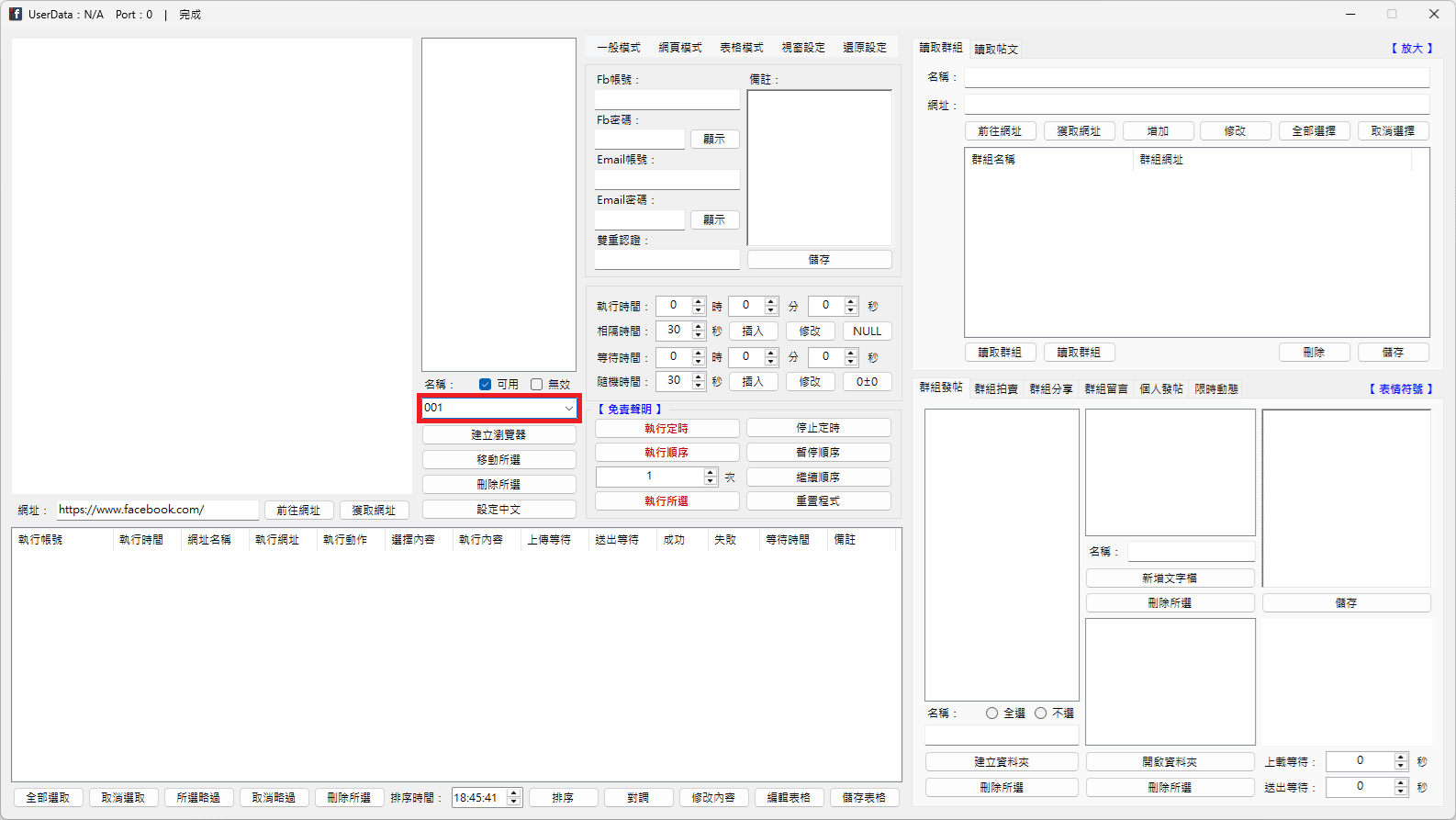Focus the facebook.com 網址 address field
Image resolution: width=1456 pixels, height=820 pixels.
point(157,510)
